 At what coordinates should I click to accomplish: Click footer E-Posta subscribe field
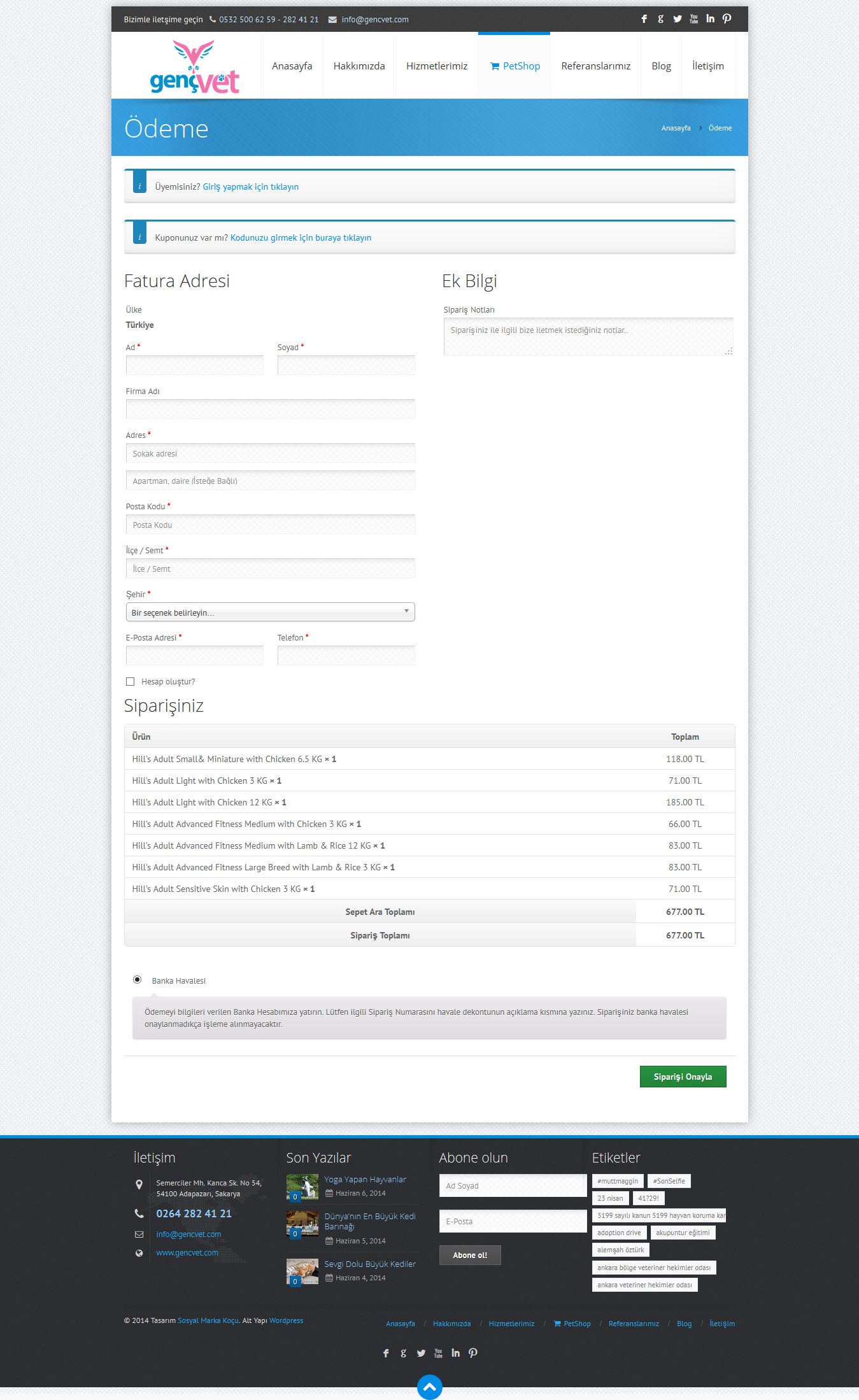coord(513,1222)
